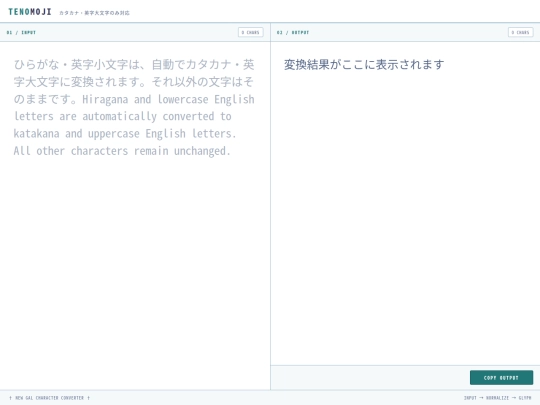Click the output panel 0 CHARS counter
The image size is (540, 405).
521,32
